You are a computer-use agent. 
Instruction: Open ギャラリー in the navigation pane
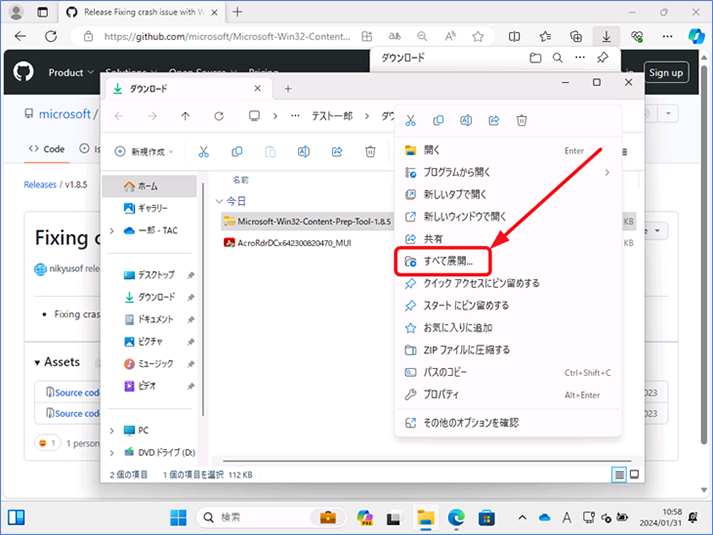tap(150, 208)
